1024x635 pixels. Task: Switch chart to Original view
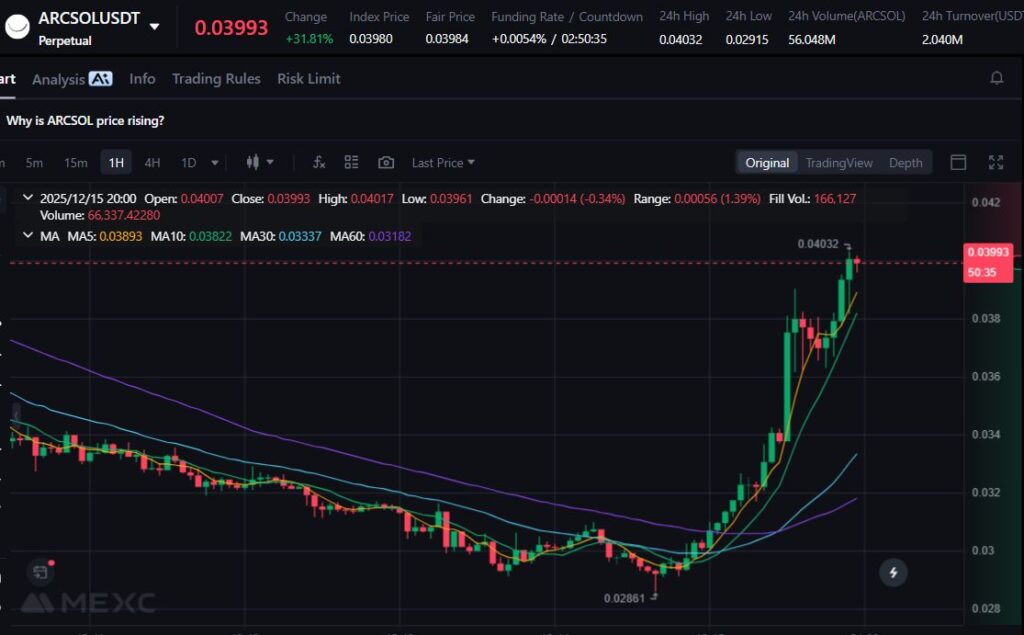[x=767, y=163]
